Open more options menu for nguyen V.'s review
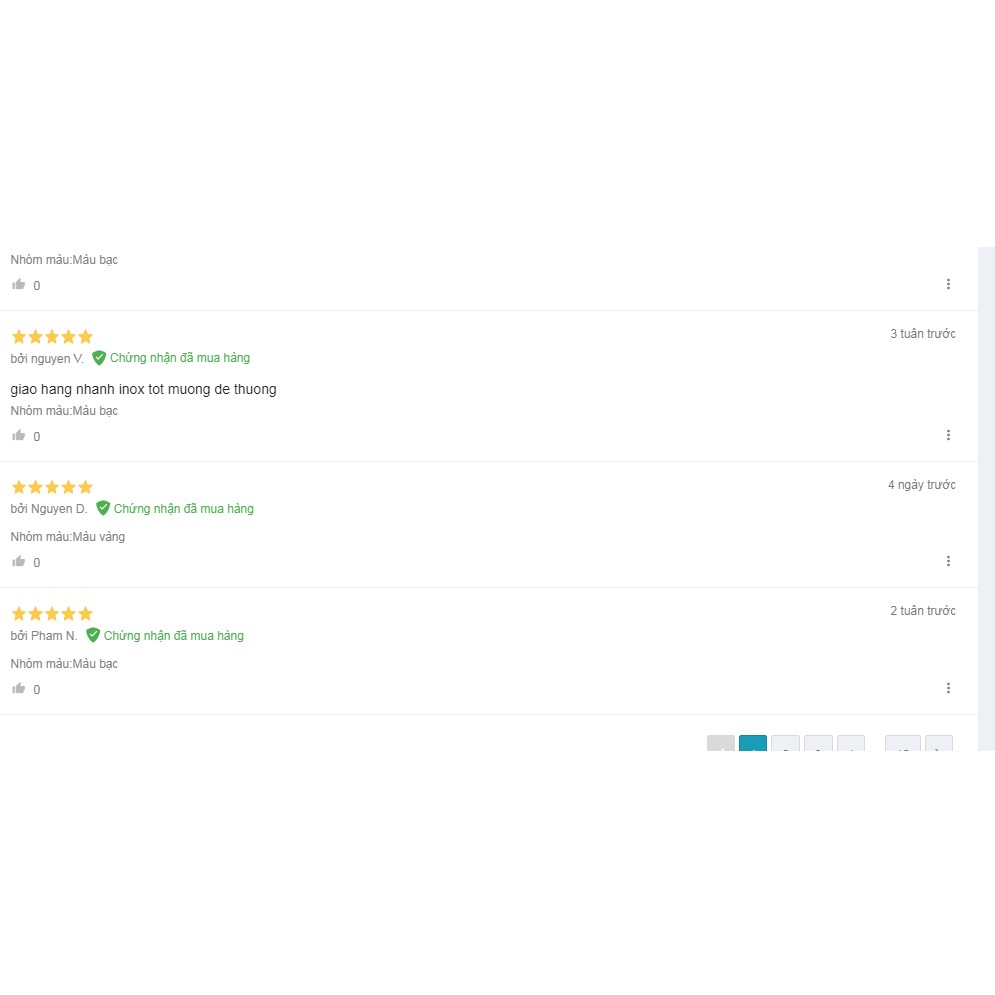This screenshot has height=995, width=995. [x=948, y=436]
